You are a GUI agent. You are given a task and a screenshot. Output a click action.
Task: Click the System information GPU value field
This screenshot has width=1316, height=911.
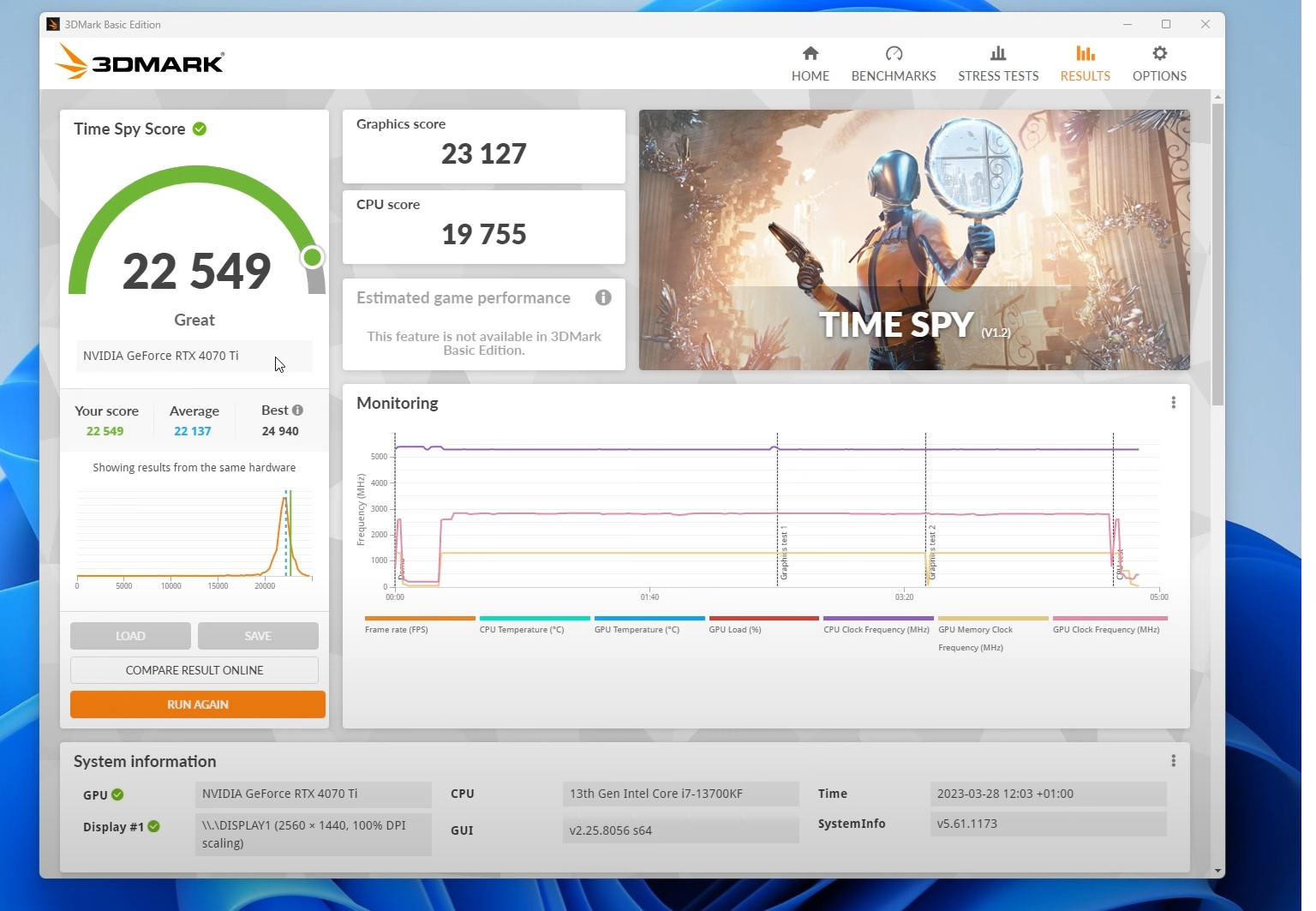tap(314, 794)
